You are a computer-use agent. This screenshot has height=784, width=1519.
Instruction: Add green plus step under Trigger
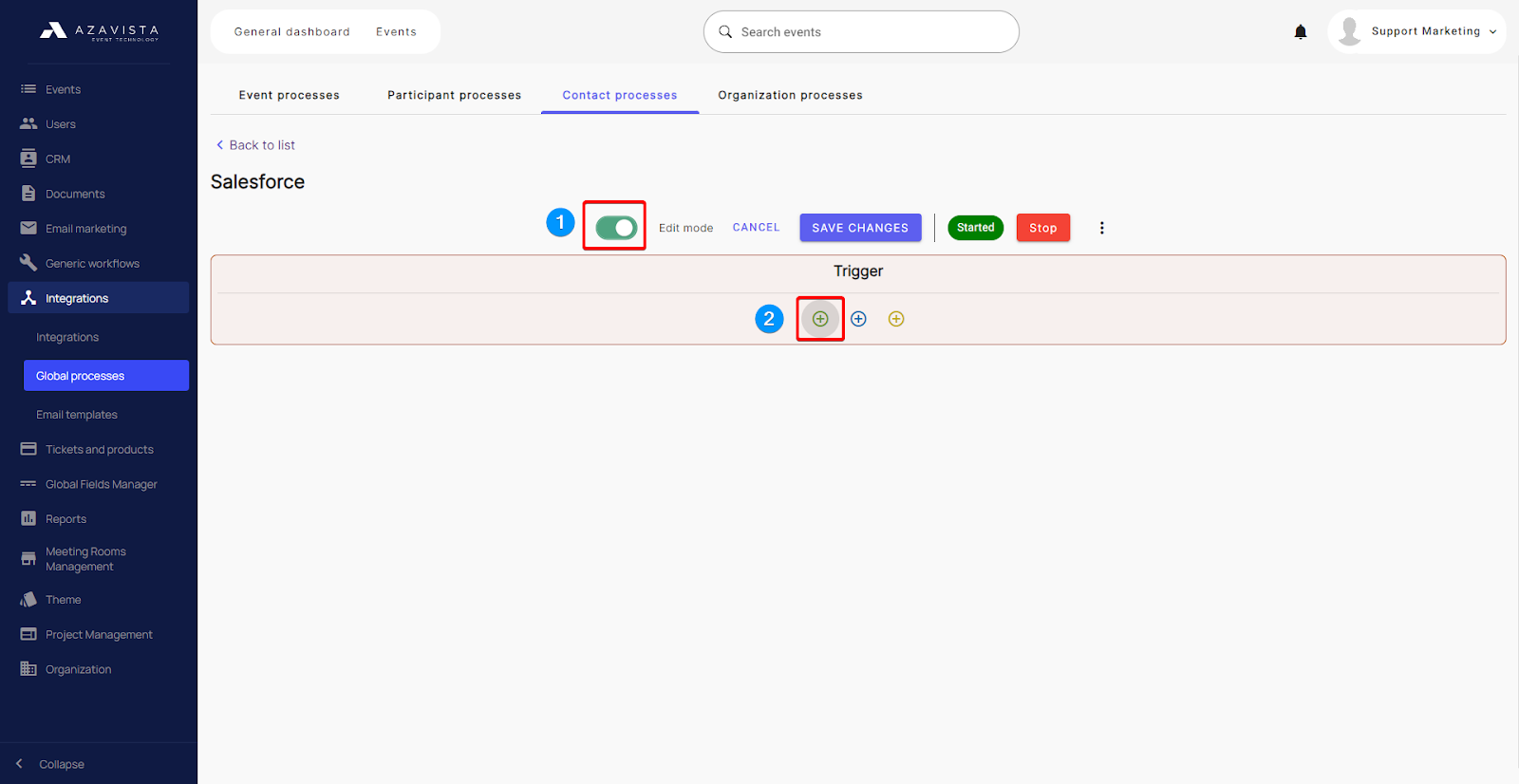coord(820,319)
